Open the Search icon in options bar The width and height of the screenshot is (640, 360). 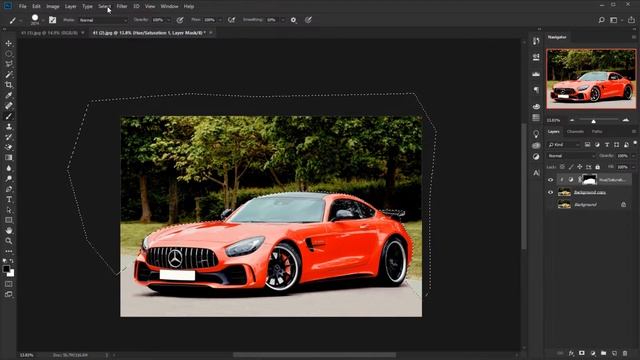coord(601,20)
